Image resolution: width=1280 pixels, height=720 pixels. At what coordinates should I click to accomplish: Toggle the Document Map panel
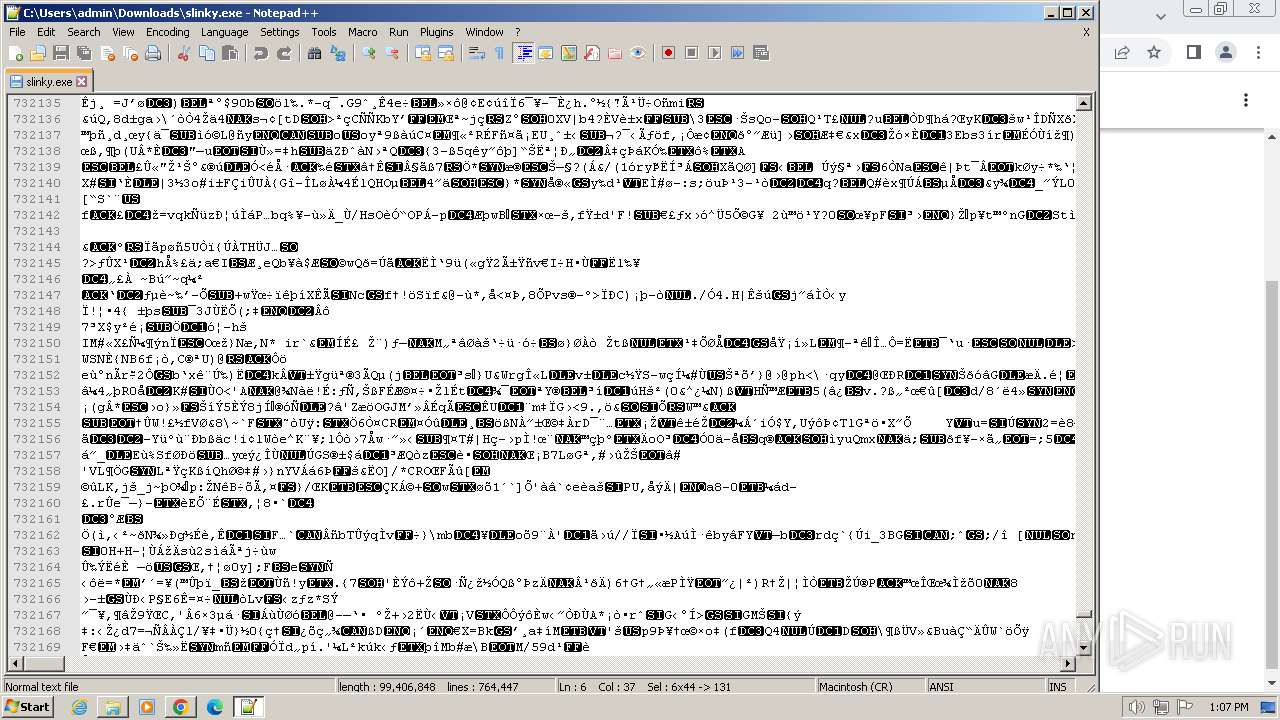pos(569,53)
